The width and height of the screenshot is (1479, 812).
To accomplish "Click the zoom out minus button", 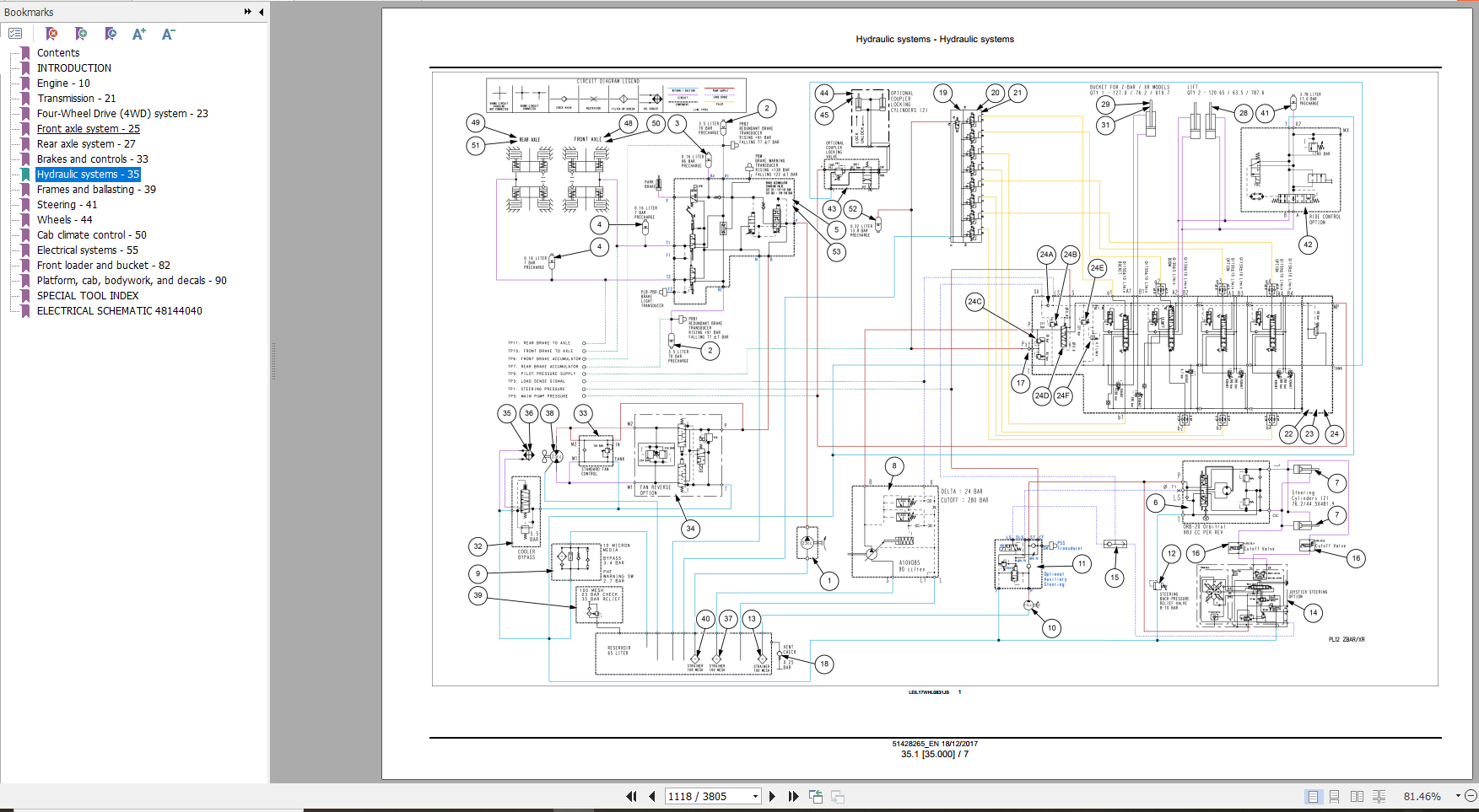I will click(1471, 796).
